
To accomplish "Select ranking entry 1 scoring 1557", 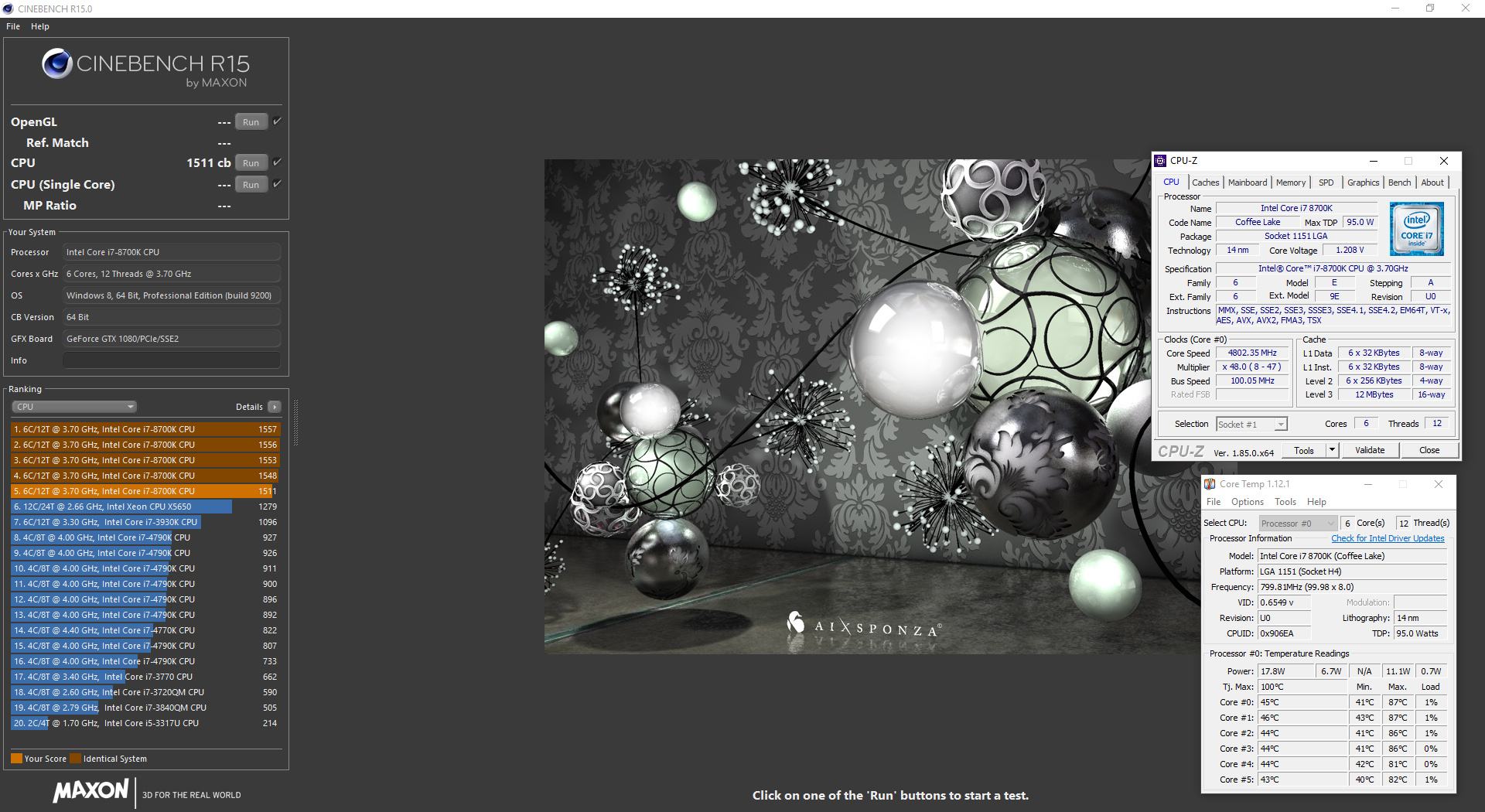I will [145, 429].
